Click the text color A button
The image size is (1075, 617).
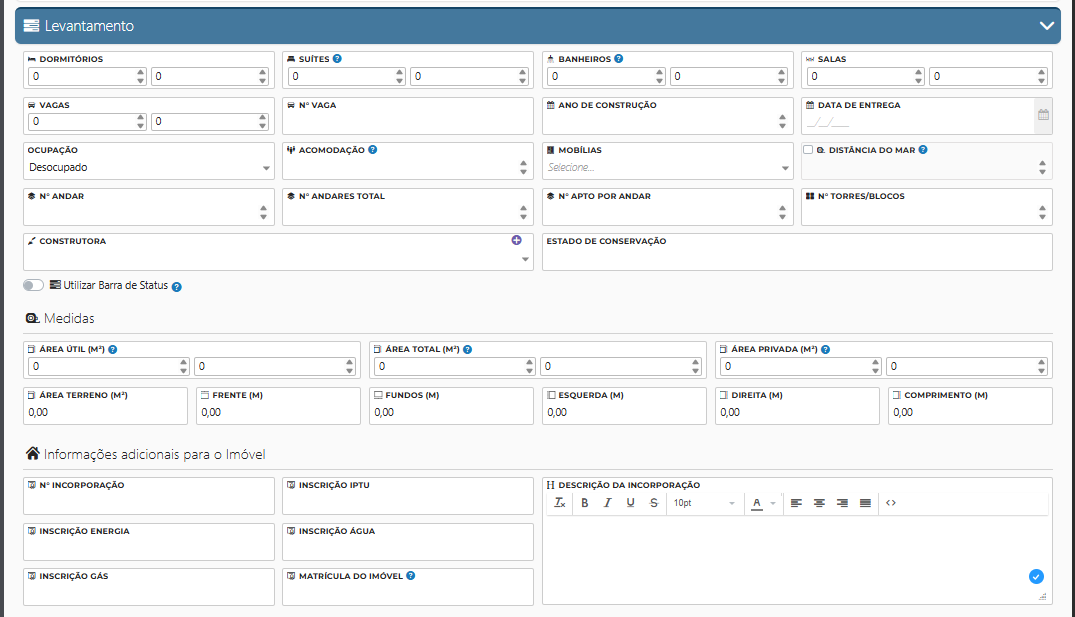[x=758, y=503]
